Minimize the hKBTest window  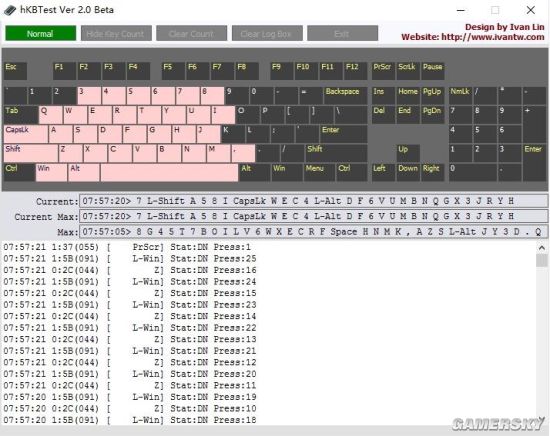click(461, 10)
